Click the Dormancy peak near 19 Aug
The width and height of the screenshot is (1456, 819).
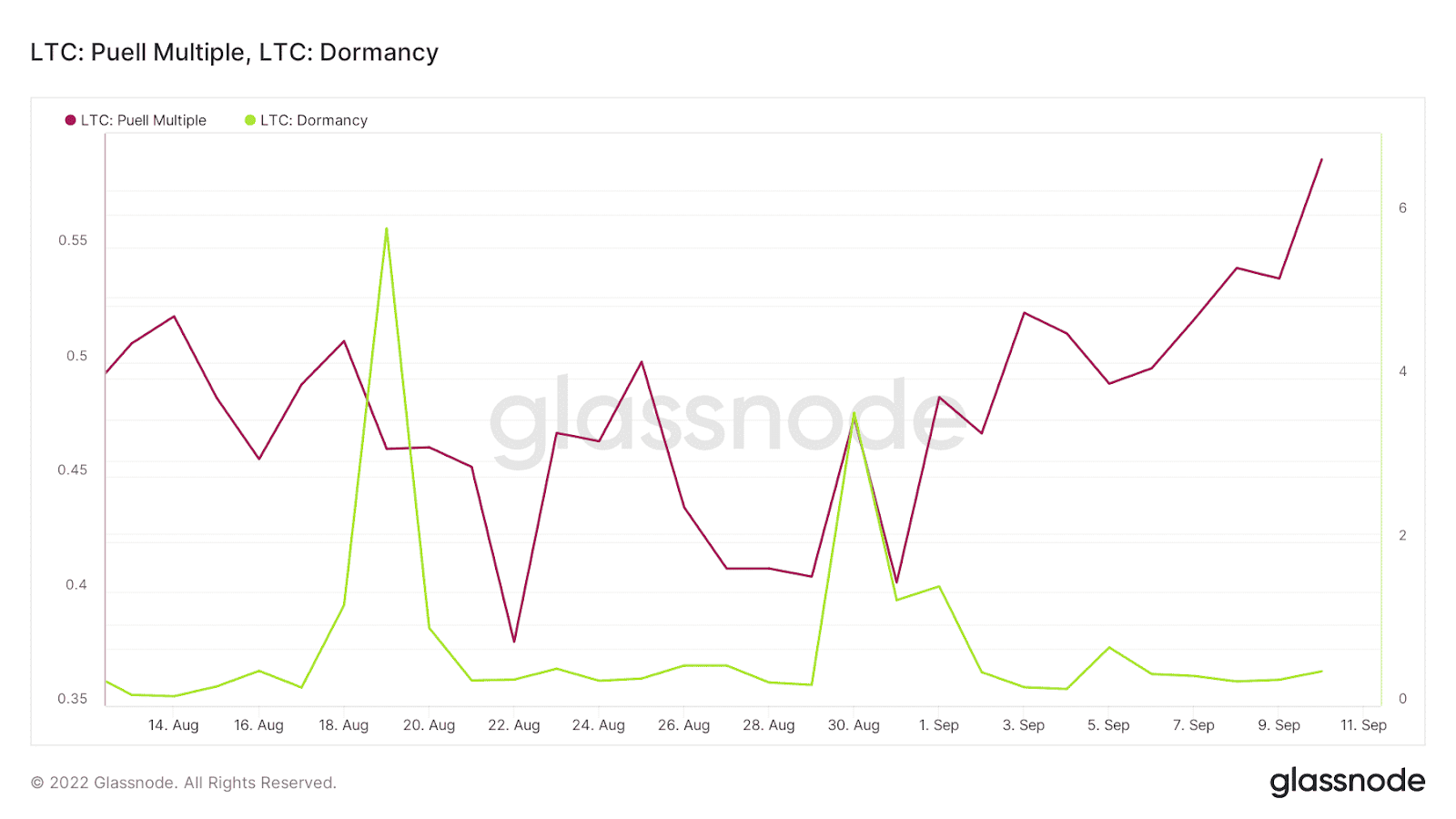pos(387,228)
